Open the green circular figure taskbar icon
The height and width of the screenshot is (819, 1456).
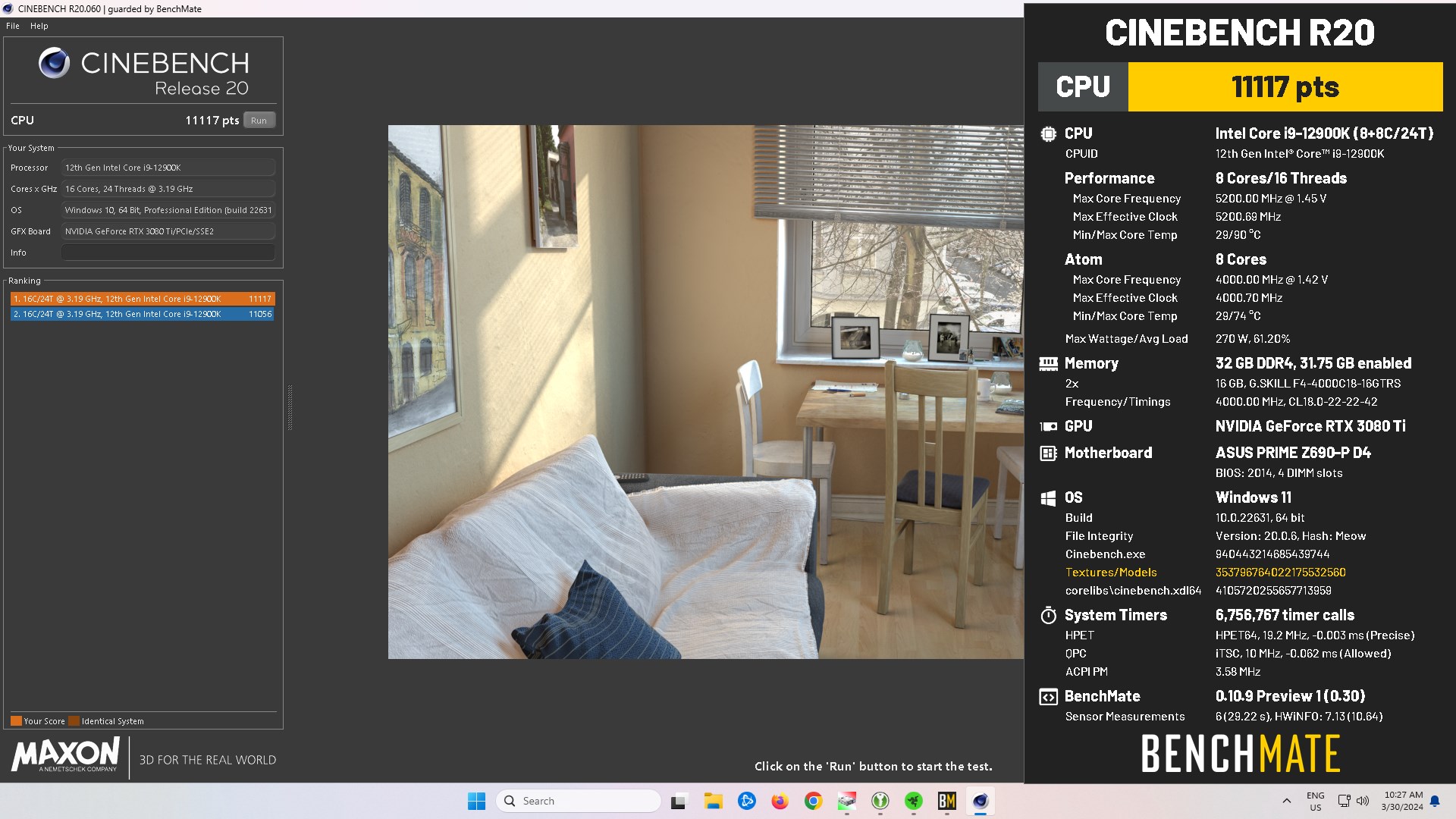[880, 801]
